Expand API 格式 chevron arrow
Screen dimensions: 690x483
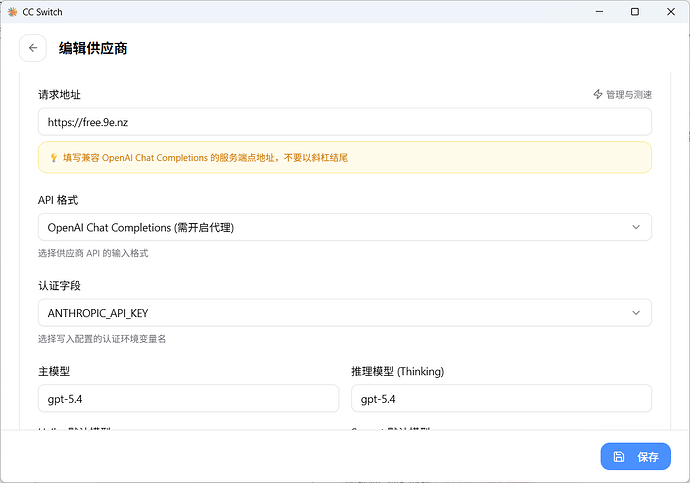pyautogui.click(x=636, y=227)
